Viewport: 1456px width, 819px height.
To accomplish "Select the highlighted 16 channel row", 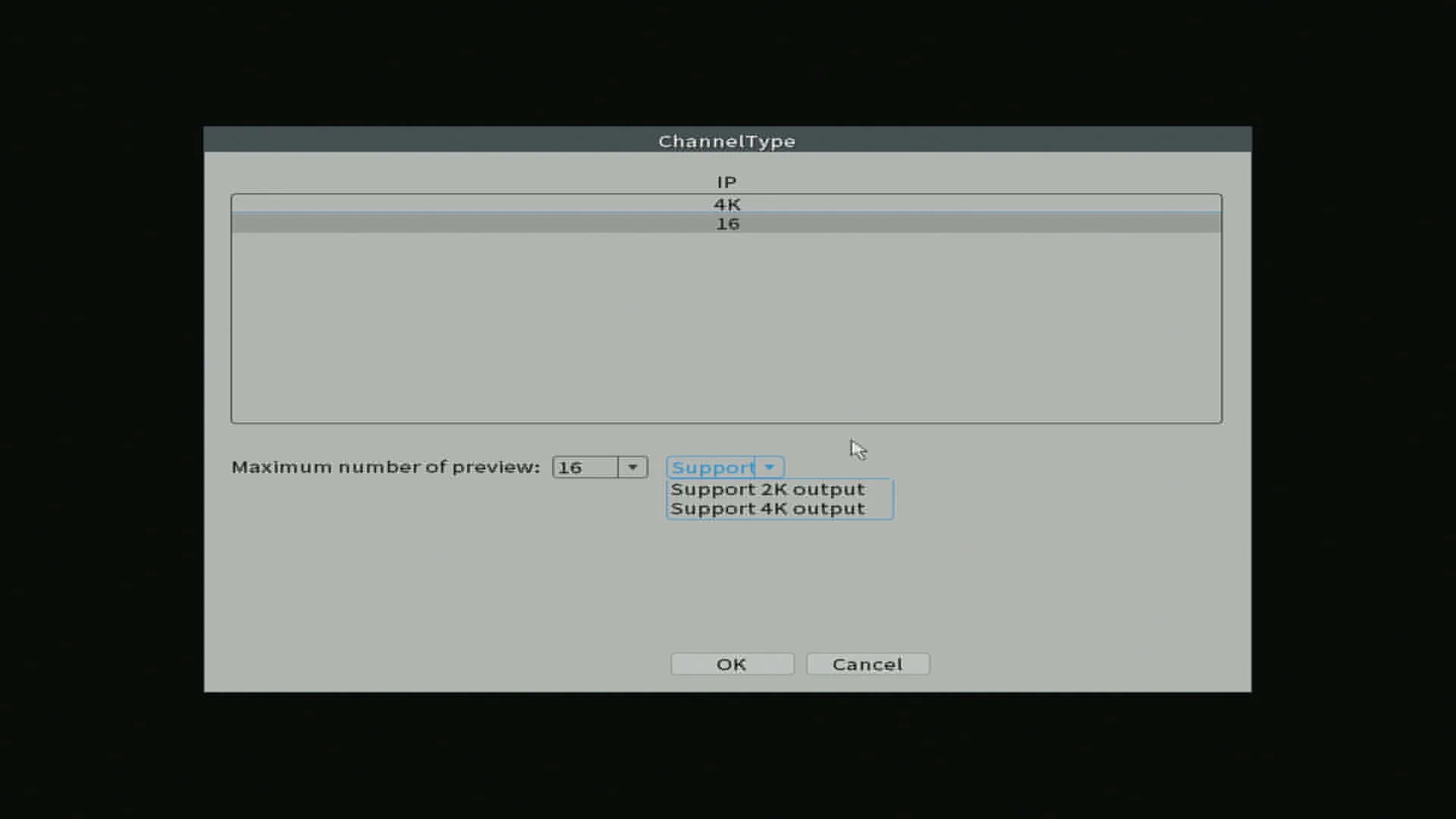I will coord(726,224).
